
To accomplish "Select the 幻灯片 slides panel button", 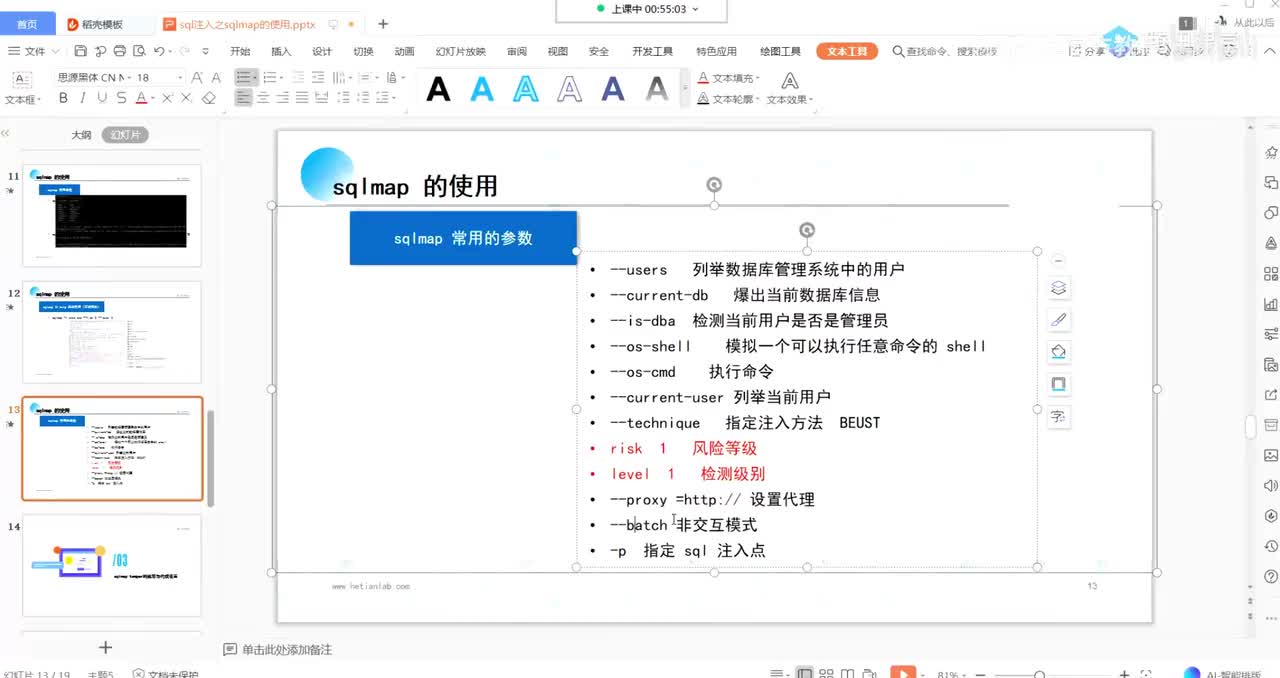I will pyautogui.click(x=125, y=135).
